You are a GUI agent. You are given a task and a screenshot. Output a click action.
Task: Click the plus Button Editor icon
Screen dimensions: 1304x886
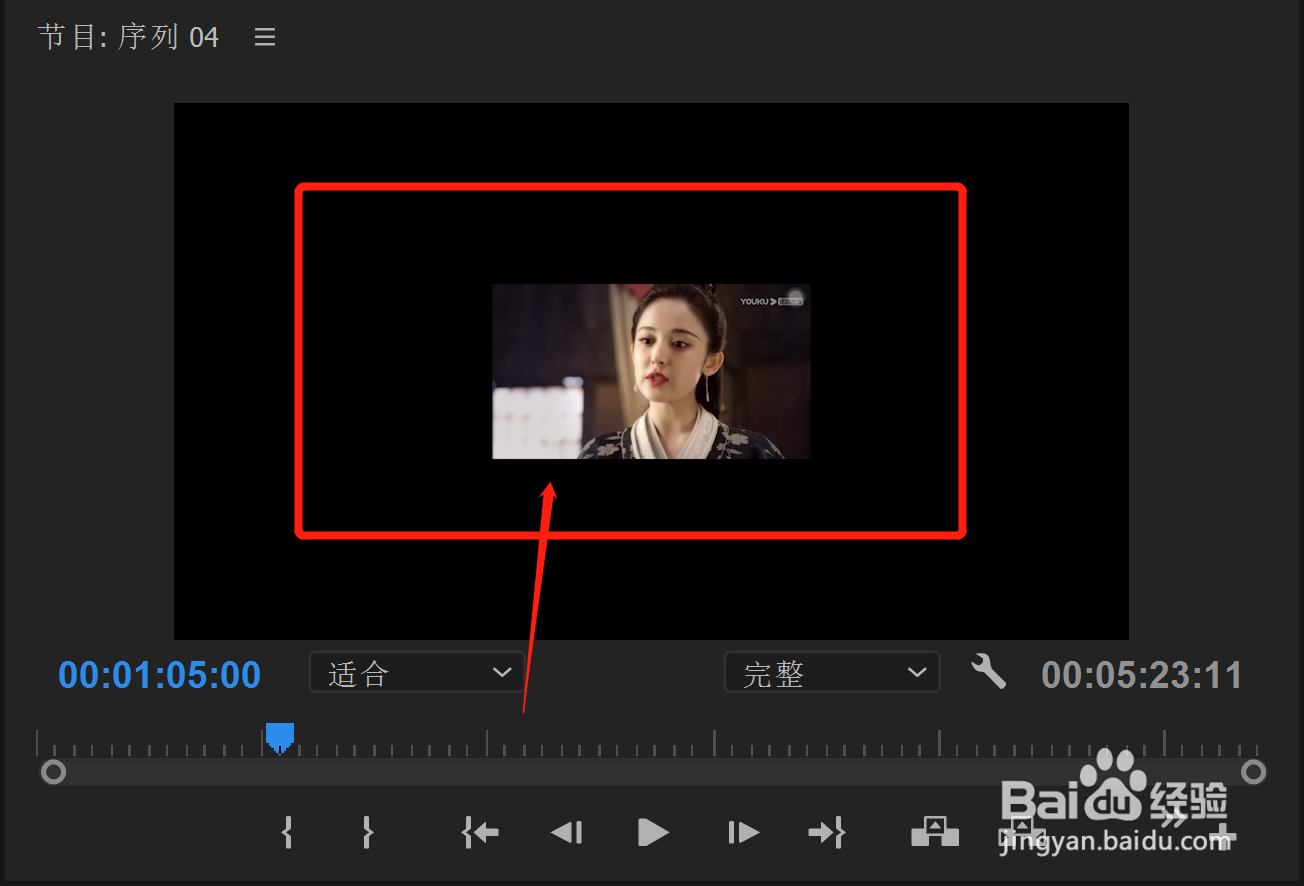[1223, 836]
